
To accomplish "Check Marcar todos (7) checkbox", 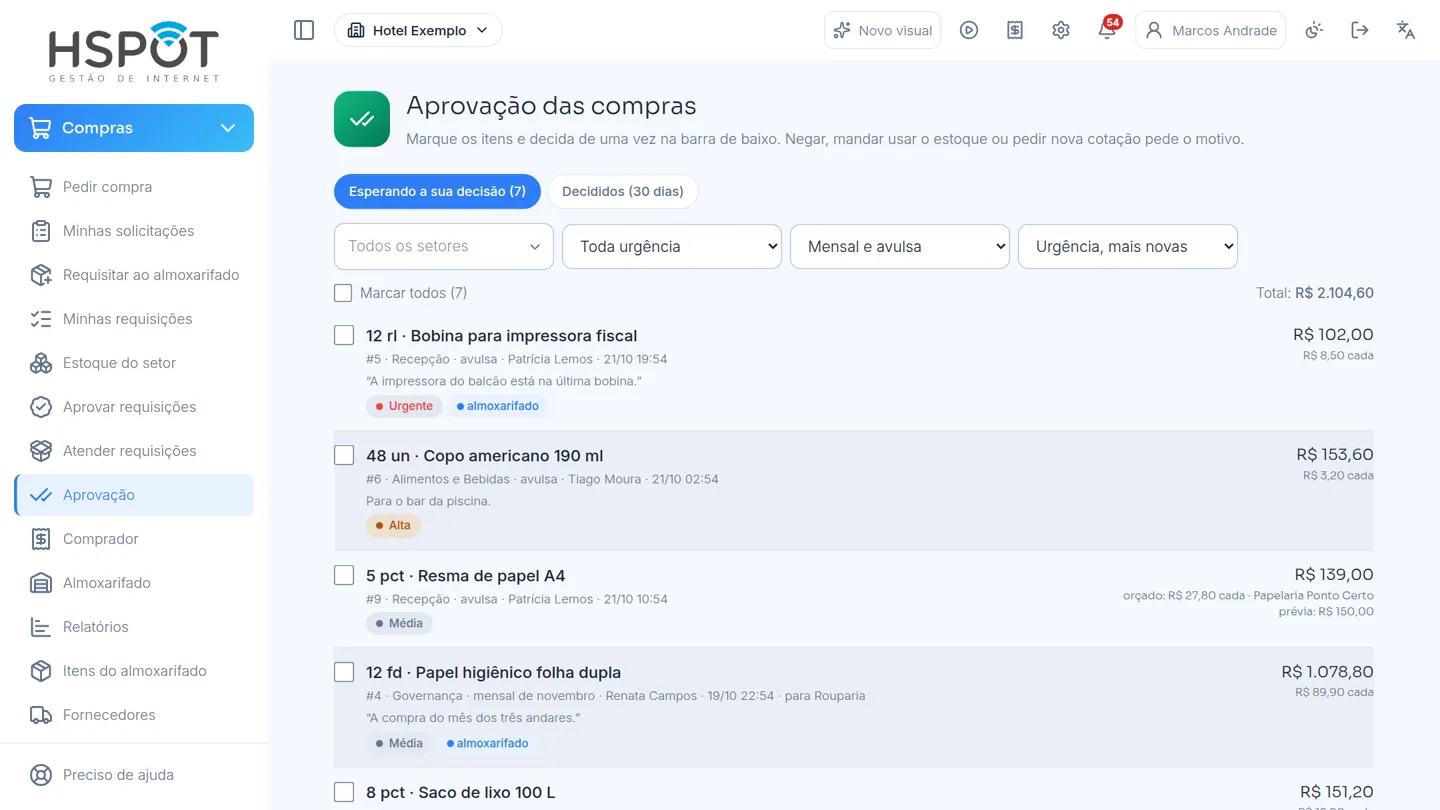I will tap(343, 293).
